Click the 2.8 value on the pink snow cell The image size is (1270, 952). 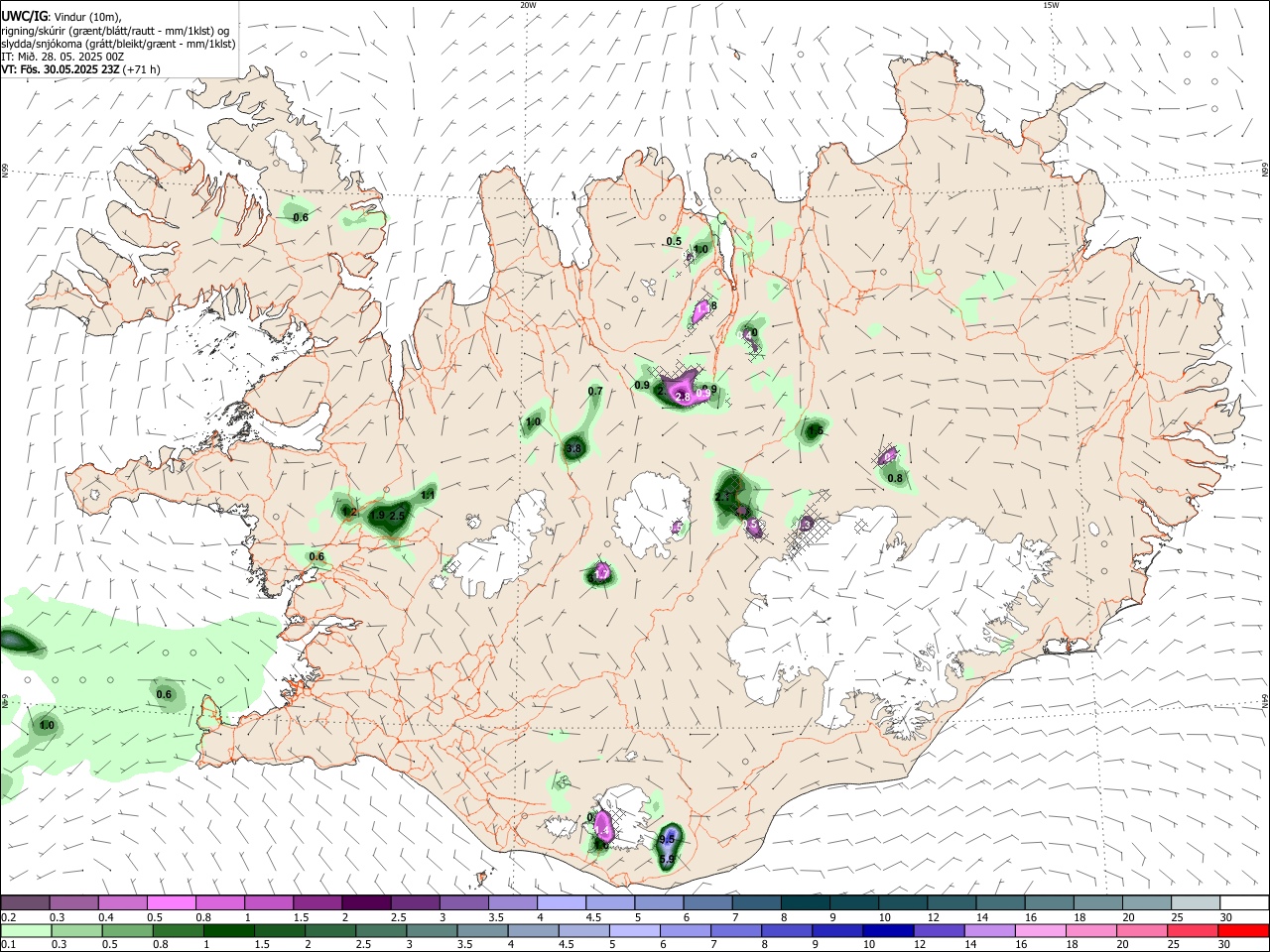[x=683, y=397]
